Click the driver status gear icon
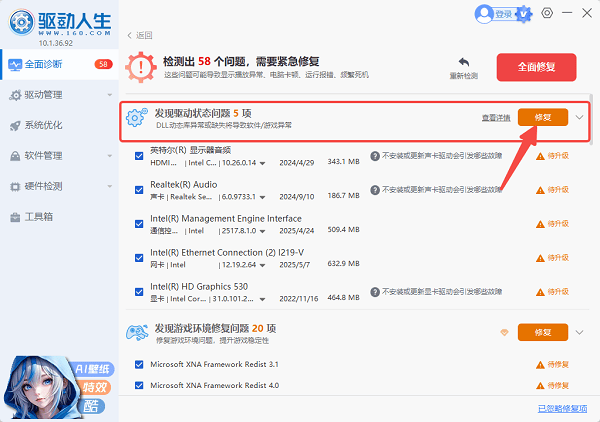The width and height of the screenshot is (600, 422). point(136,118)
